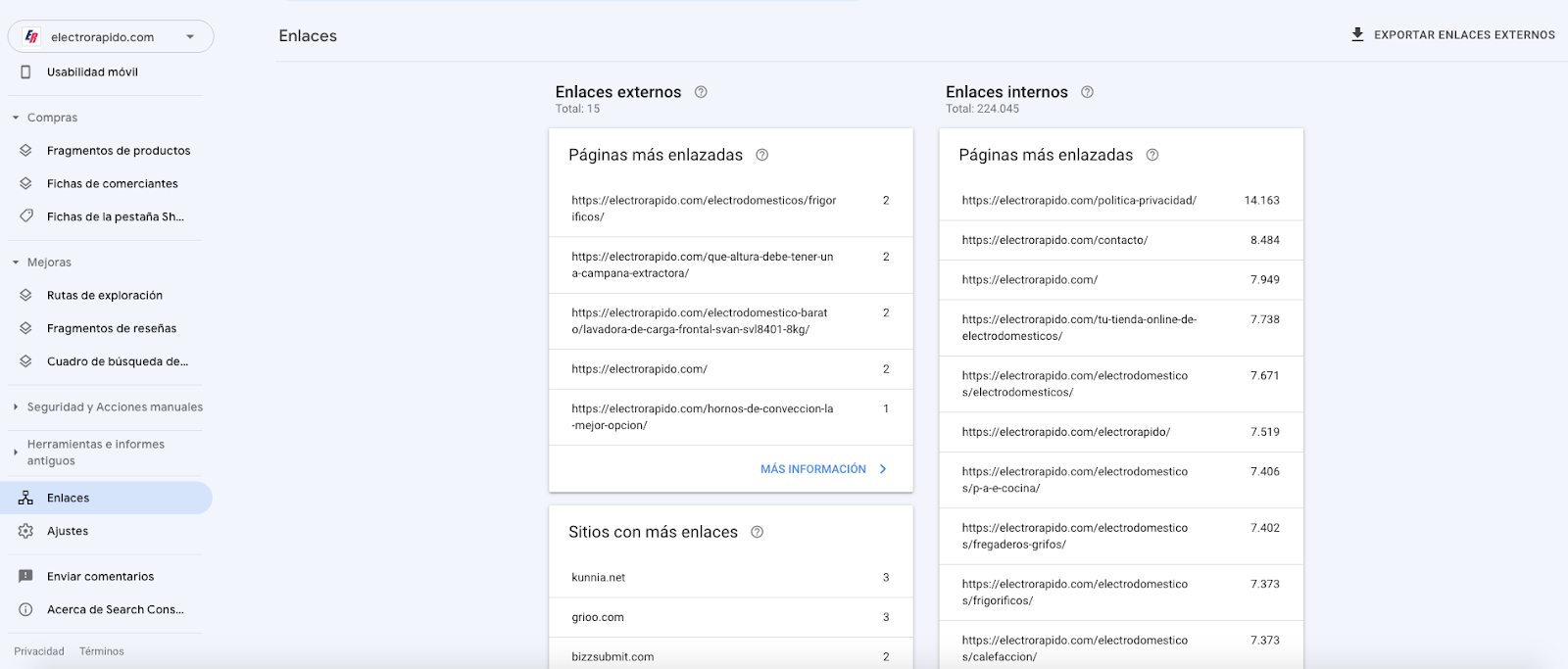The height and width of the screenshot is (669, 1568).
Task: Select the contacto/ internal link row
Action: click(x=1121, y=240)
